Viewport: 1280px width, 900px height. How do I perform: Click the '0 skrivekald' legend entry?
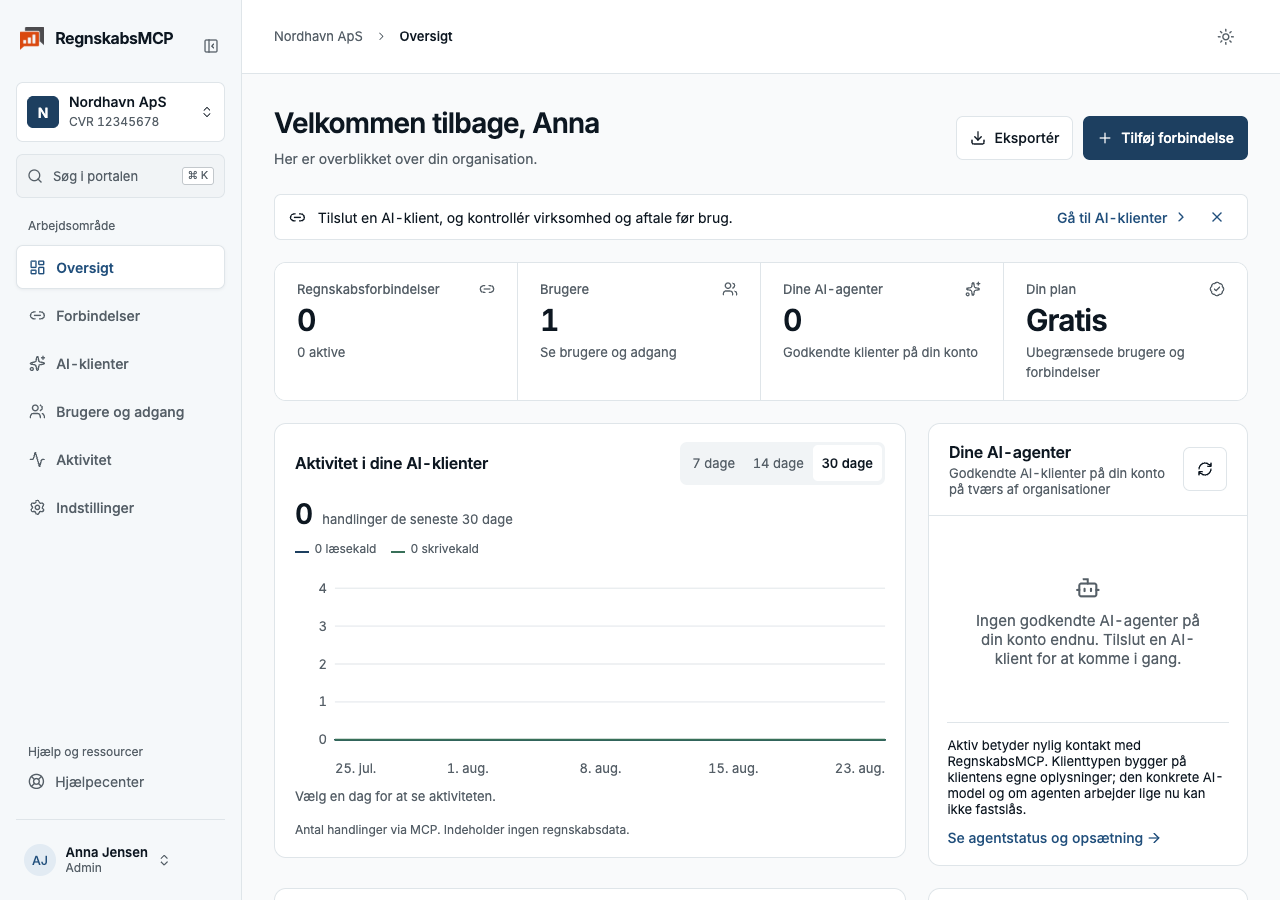point(435,549)
